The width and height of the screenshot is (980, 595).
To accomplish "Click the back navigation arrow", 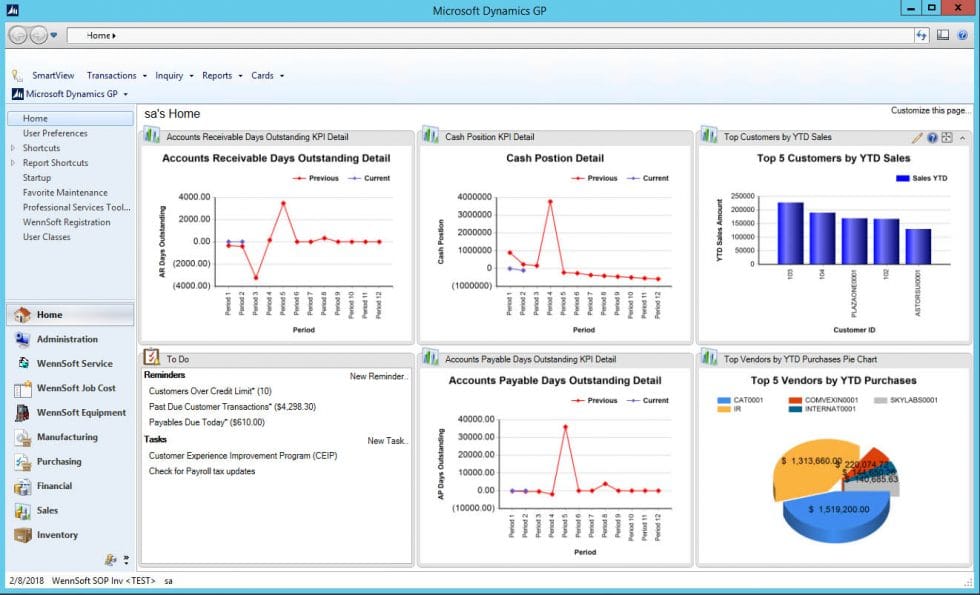I will pos(16,33).
